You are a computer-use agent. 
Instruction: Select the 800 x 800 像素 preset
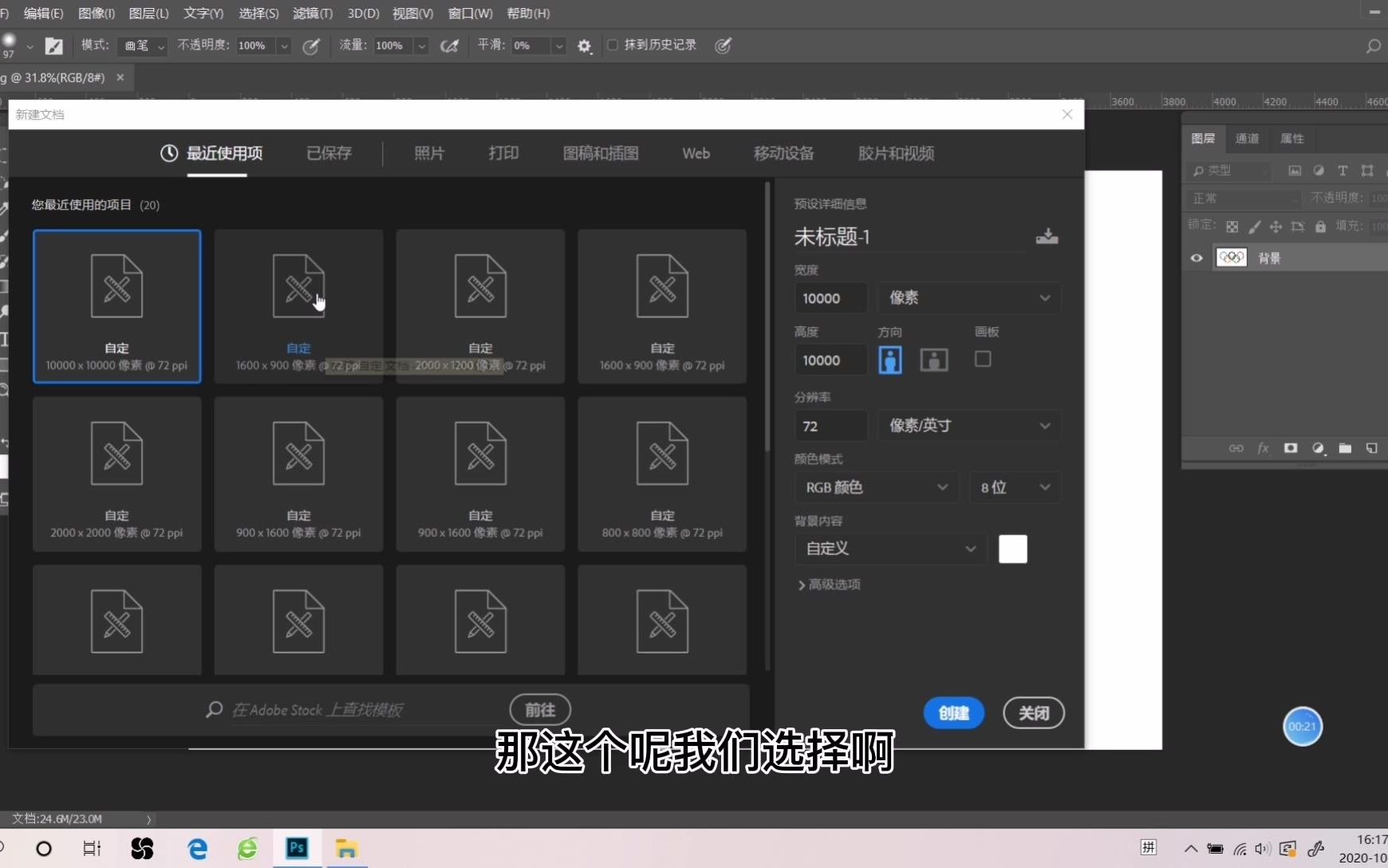662,474
